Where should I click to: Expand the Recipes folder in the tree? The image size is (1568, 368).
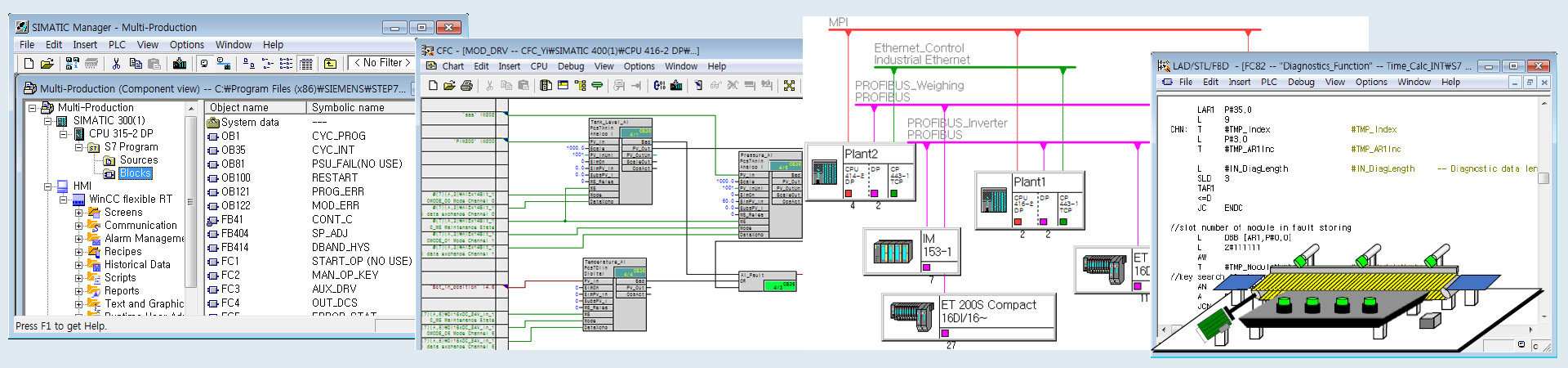[78, 252]
